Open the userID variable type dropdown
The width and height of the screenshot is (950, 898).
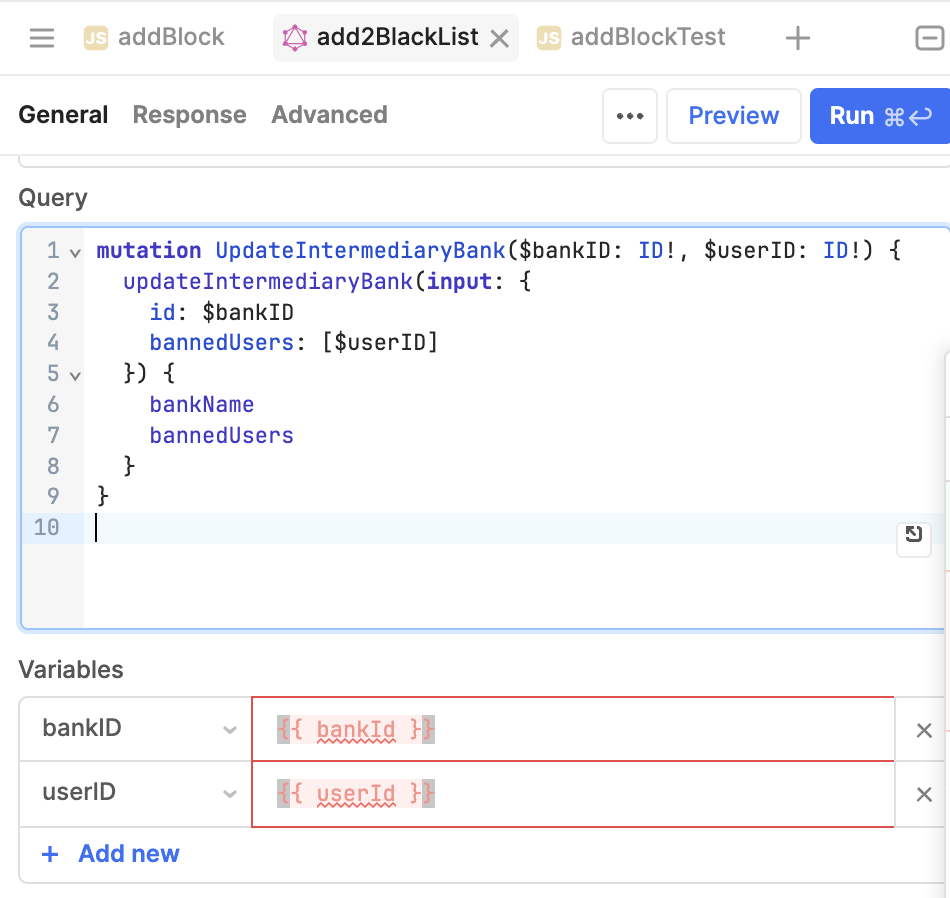(x=230, y=794)
